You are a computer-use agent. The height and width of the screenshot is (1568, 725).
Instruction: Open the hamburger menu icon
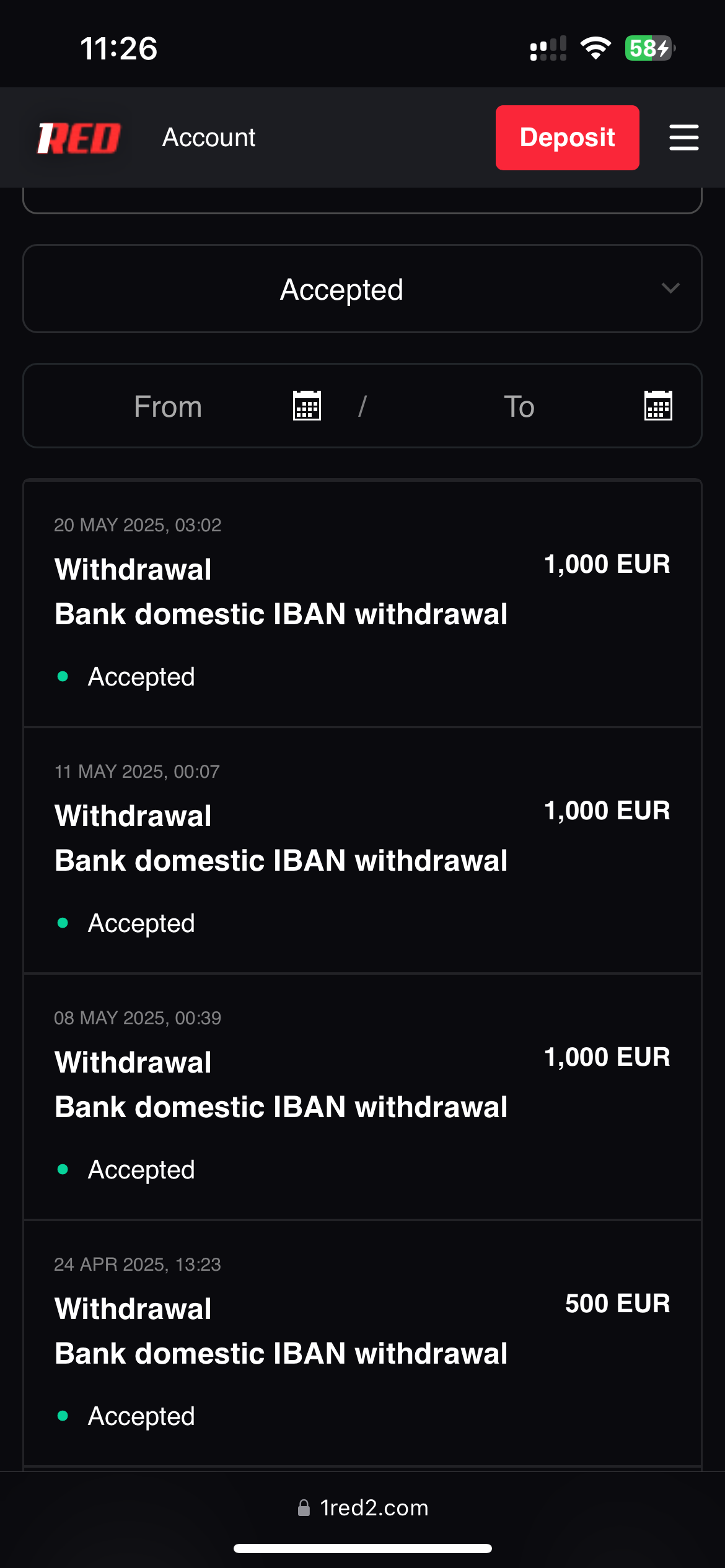(683, 137)
